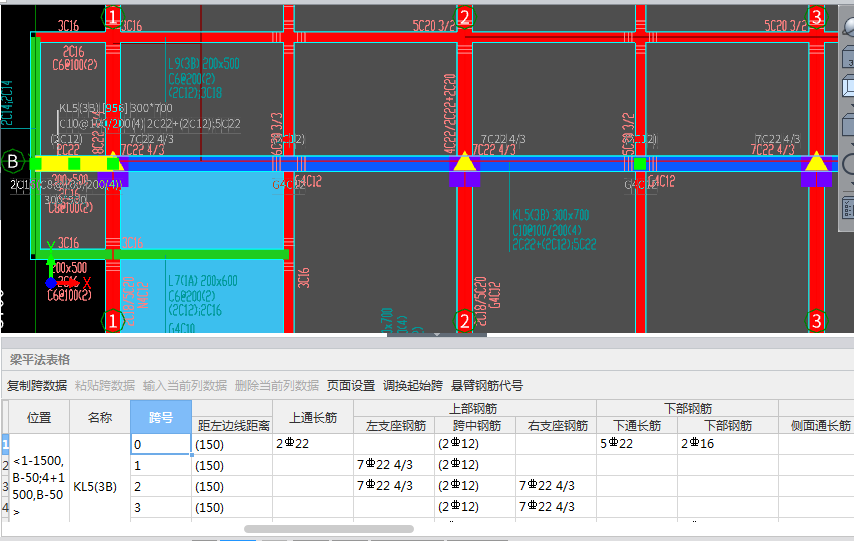This screenshot has width=854, height=541.
Task: Click 7⌀22 4/3 左支座 cell in span 1
Action: point(395,465)
